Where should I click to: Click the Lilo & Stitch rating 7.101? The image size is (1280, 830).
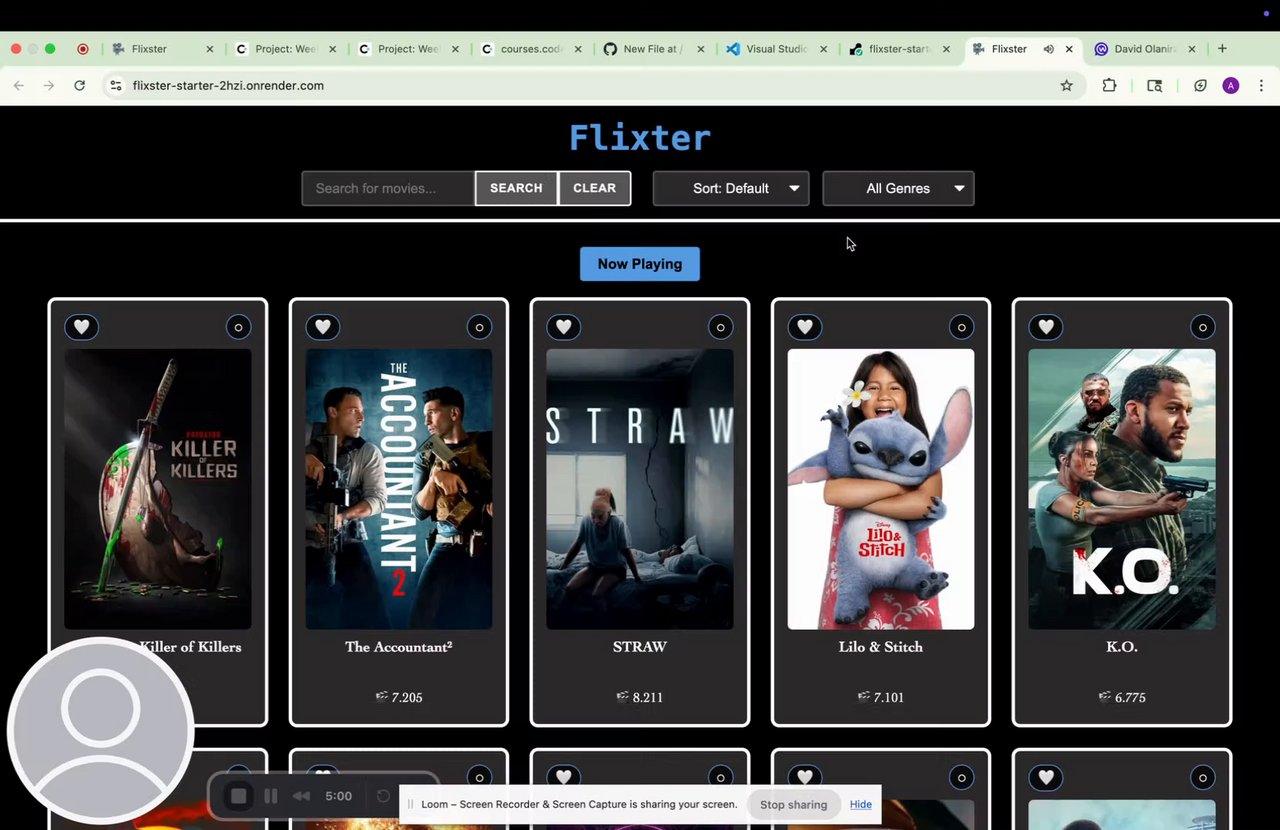point(881,697)
